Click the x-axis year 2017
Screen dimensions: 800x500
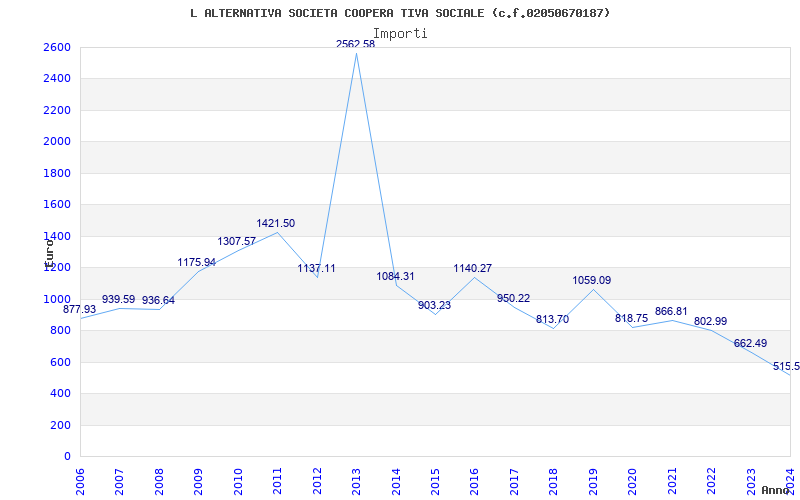[514, 481]
